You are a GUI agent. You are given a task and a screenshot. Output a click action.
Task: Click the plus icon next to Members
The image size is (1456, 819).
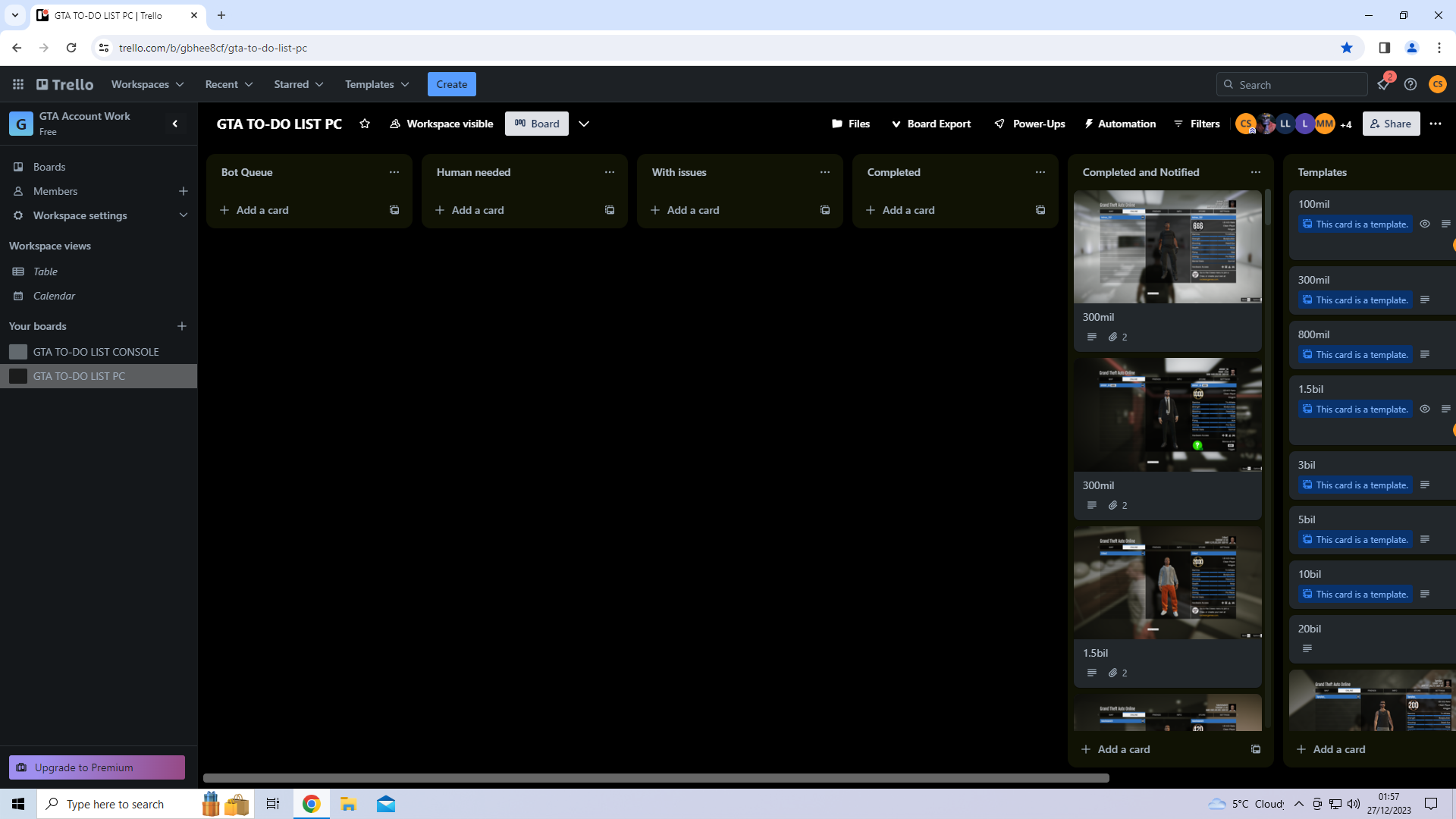coord(183,191)
